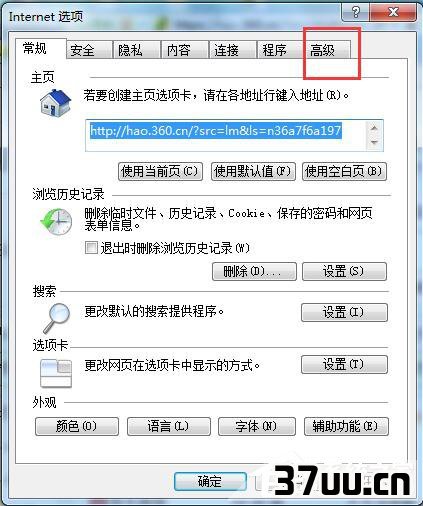
Task: Confirm with the 确定 button
Action: [210, 481]
